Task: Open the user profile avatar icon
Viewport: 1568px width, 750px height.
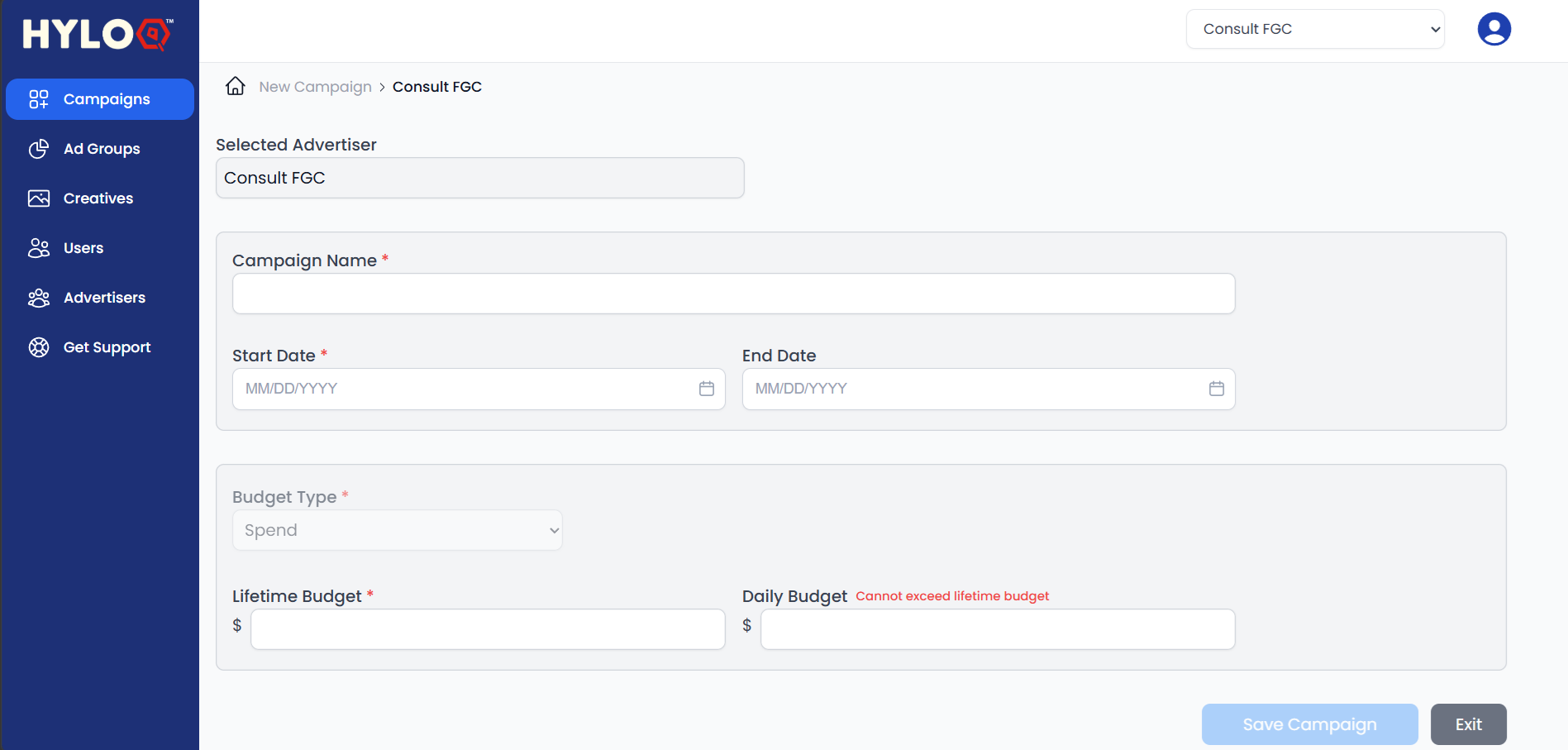Action: (x=1494, y=29)
